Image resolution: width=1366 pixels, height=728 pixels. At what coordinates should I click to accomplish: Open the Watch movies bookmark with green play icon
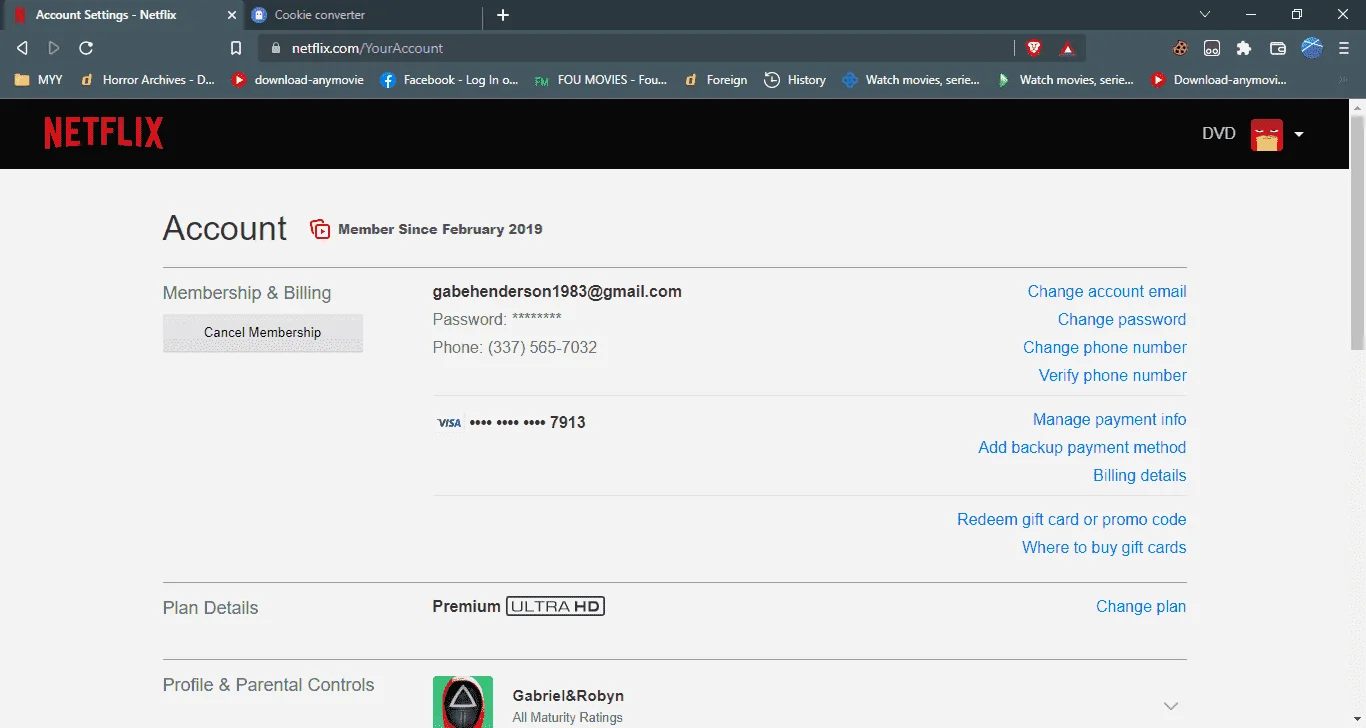1065,80
